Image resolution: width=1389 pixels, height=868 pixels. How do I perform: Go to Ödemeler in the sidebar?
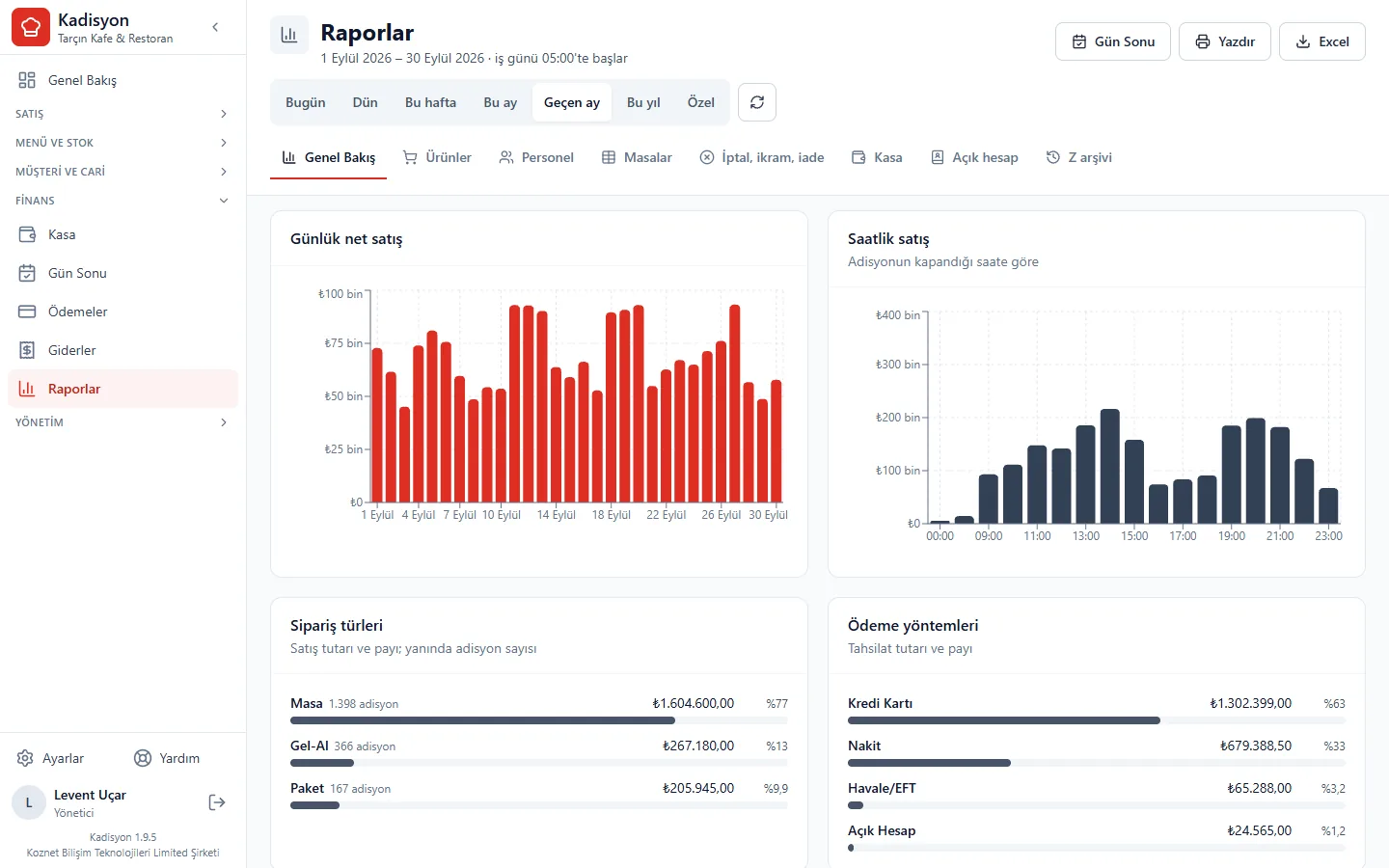pyautogui.click(x=123, y=312)
